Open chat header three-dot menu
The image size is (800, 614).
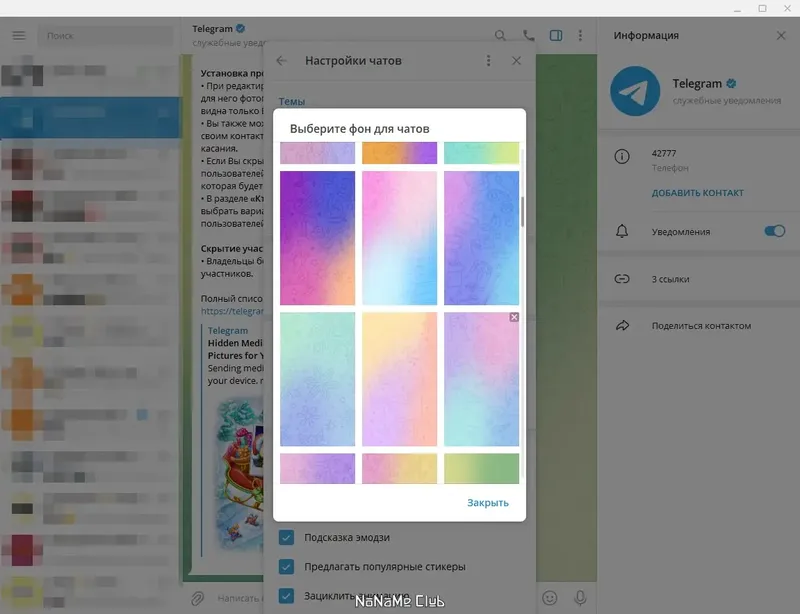tap(580, 35)
